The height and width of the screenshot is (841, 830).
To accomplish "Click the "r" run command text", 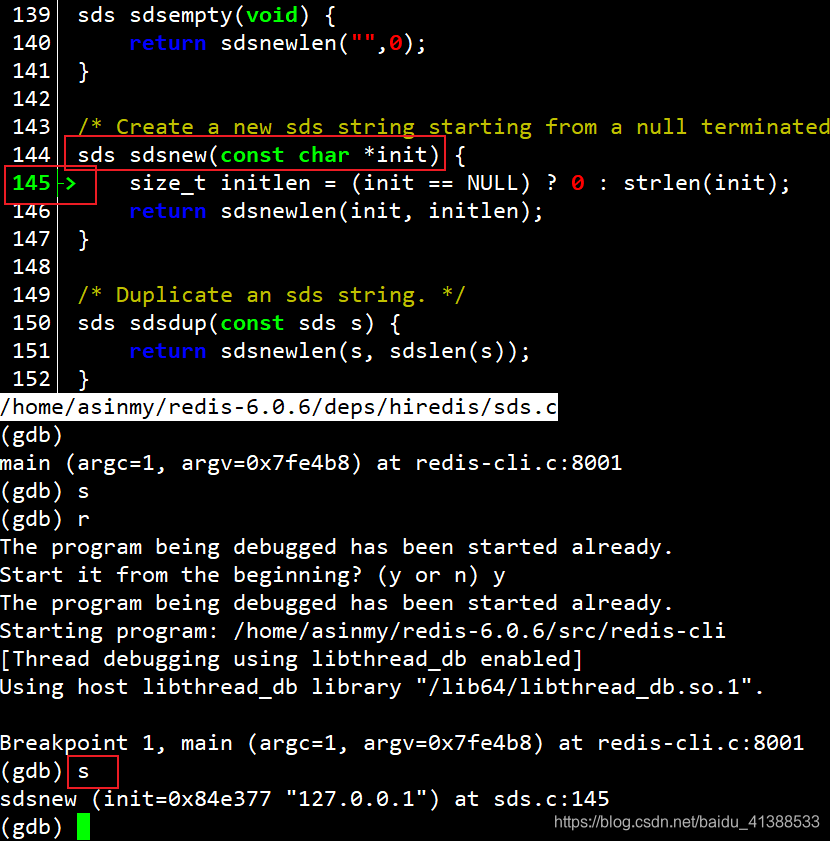I will click(x=83, y=519).
